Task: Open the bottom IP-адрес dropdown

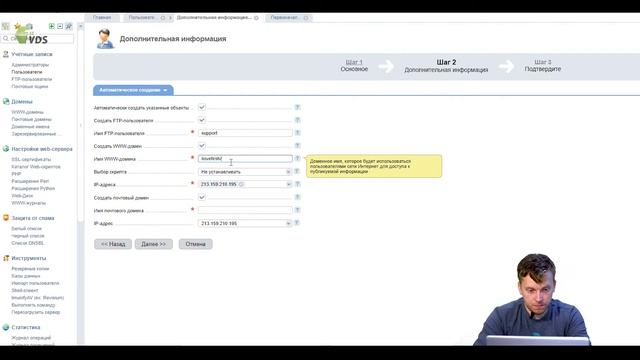Action: coord(245,223)
